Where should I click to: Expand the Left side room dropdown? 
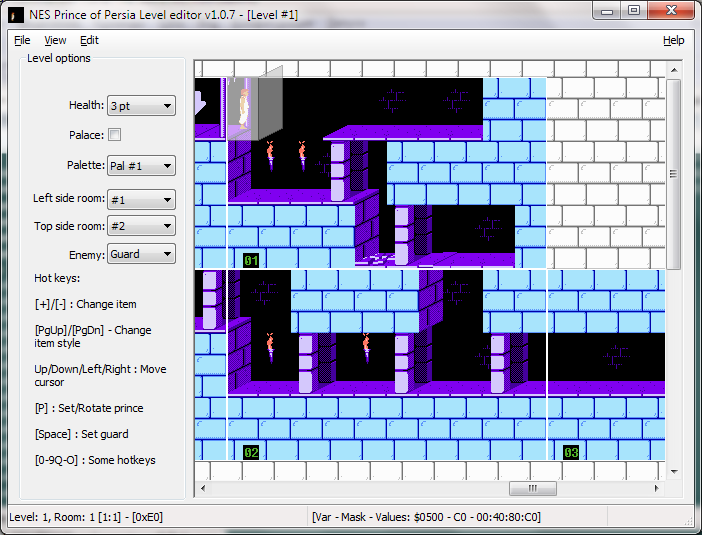(141, 199)
